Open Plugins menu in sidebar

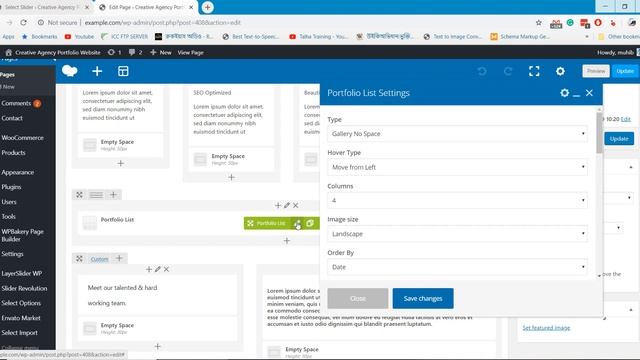pos(11,187)
